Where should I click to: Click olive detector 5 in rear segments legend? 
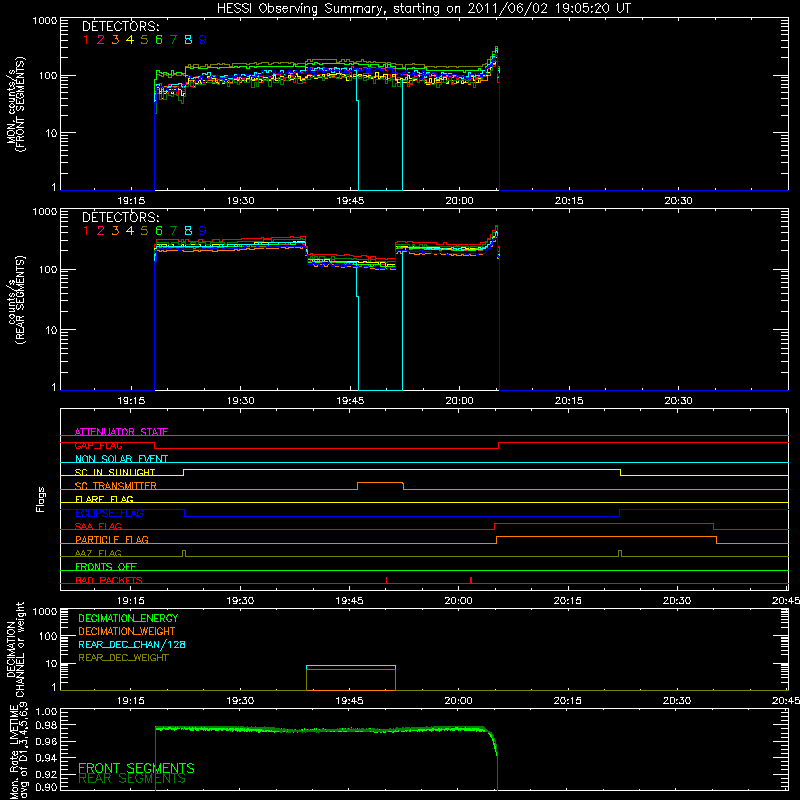pos(144,231)
